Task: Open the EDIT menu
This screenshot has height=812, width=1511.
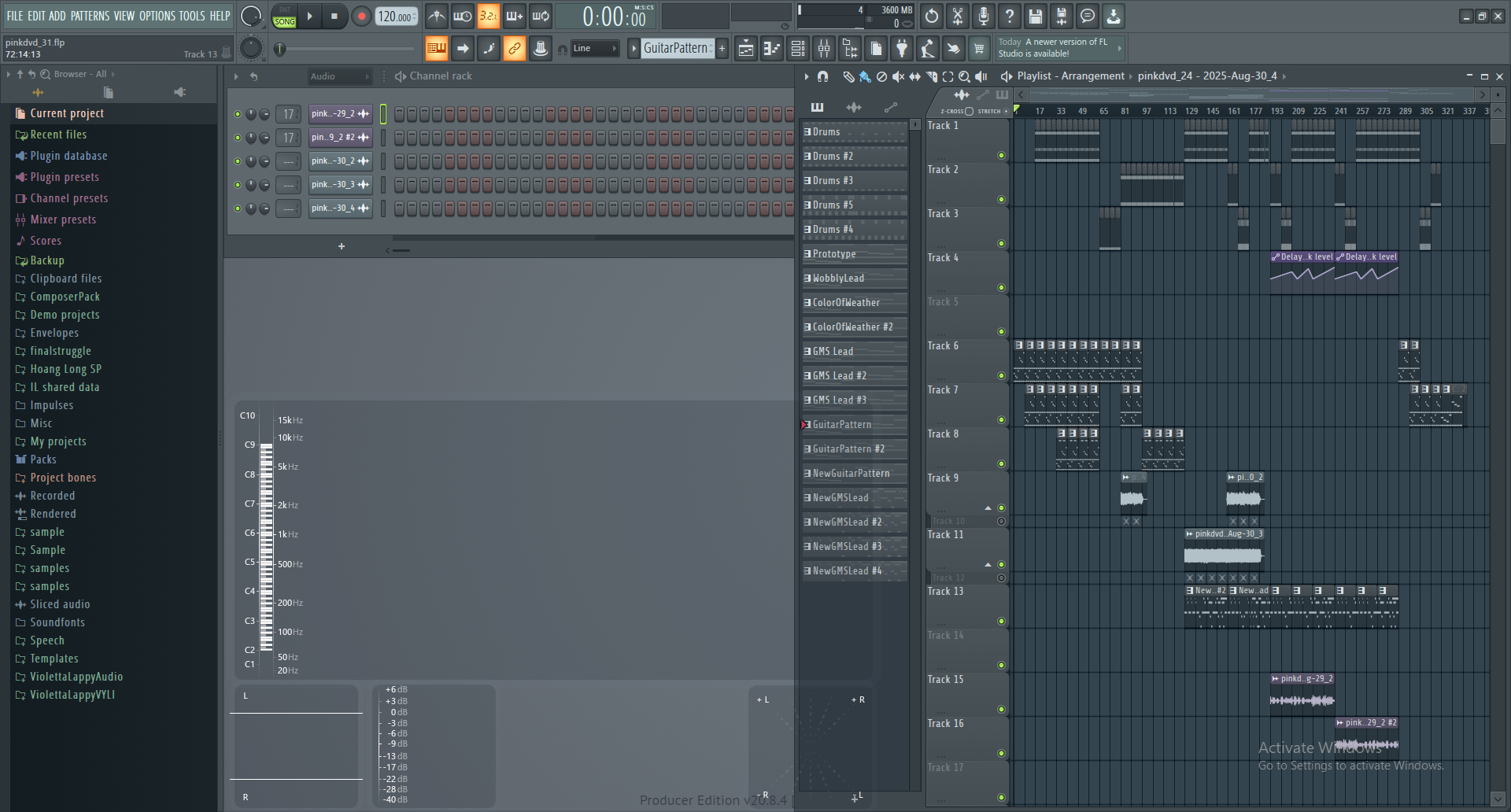Action: [36, 16]
